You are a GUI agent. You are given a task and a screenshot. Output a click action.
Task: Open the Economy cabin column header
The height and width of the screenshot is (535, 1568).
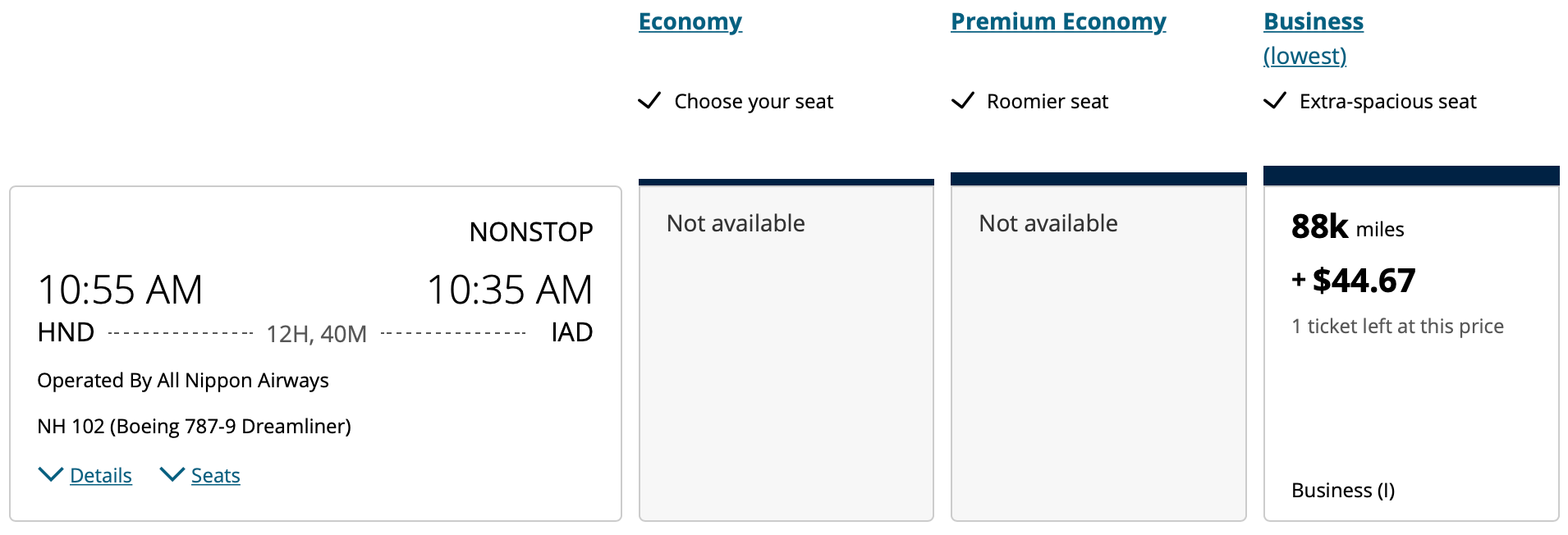690,21
